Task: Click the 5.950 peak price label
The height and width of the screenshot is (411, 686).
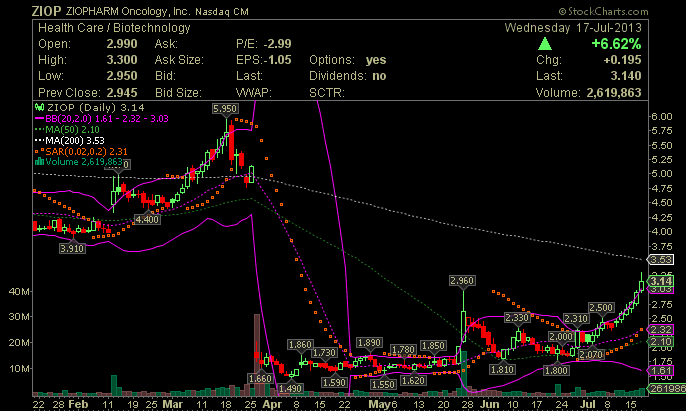Action: click(x=225, y=109)
